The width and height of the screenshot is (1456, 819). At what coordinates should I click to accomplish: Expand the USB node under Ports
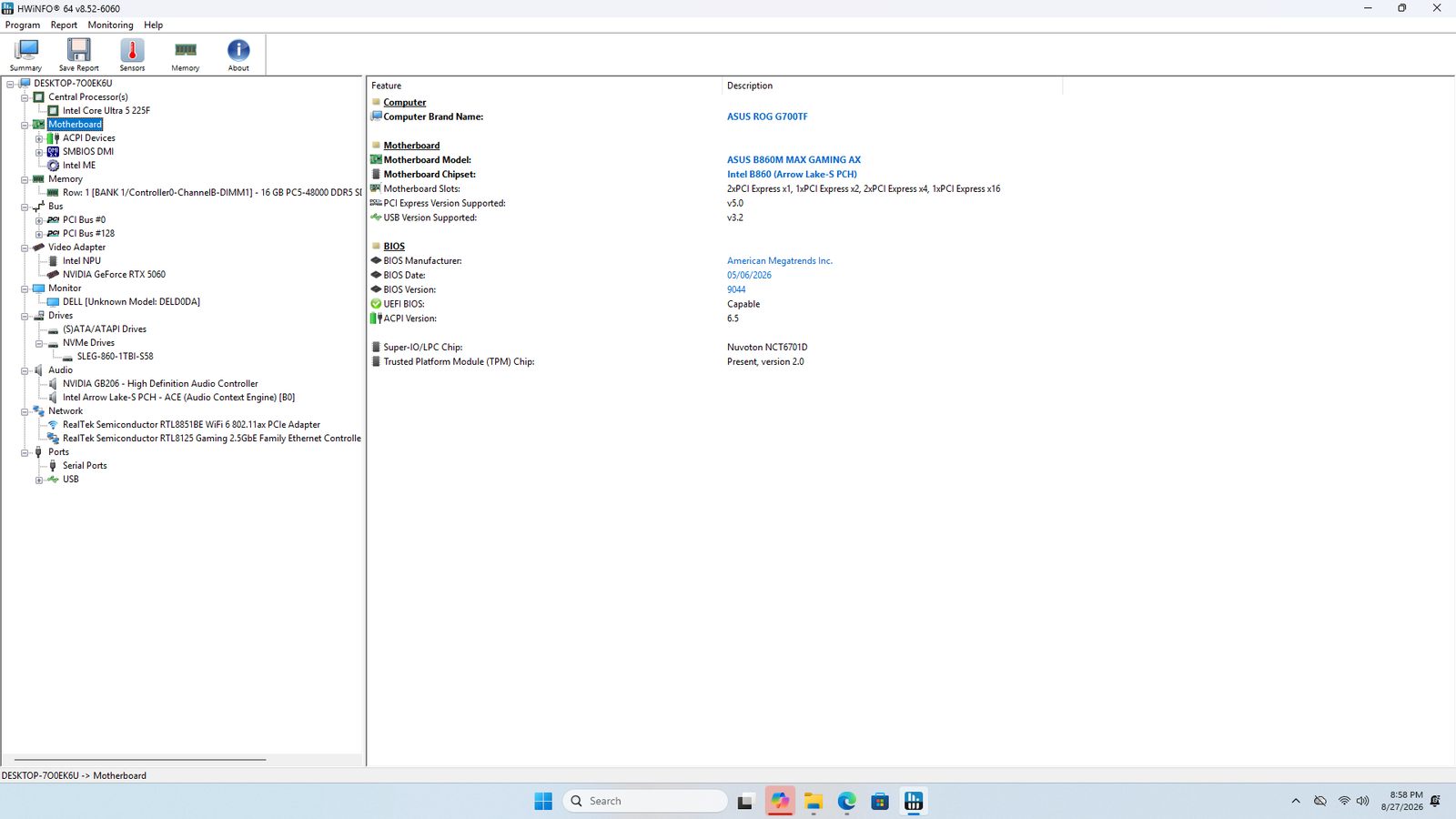coord(39,480)
